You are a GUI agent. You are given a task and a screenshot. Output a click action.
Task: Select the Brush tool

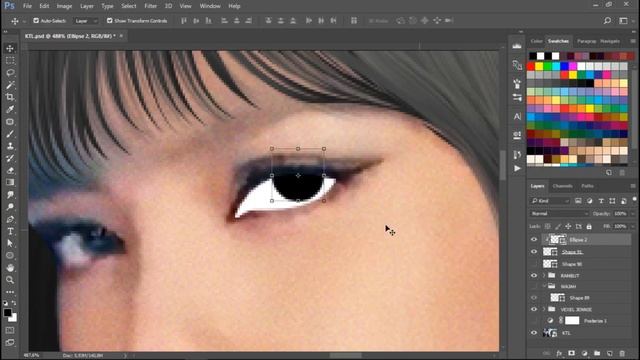pos(10,134)
